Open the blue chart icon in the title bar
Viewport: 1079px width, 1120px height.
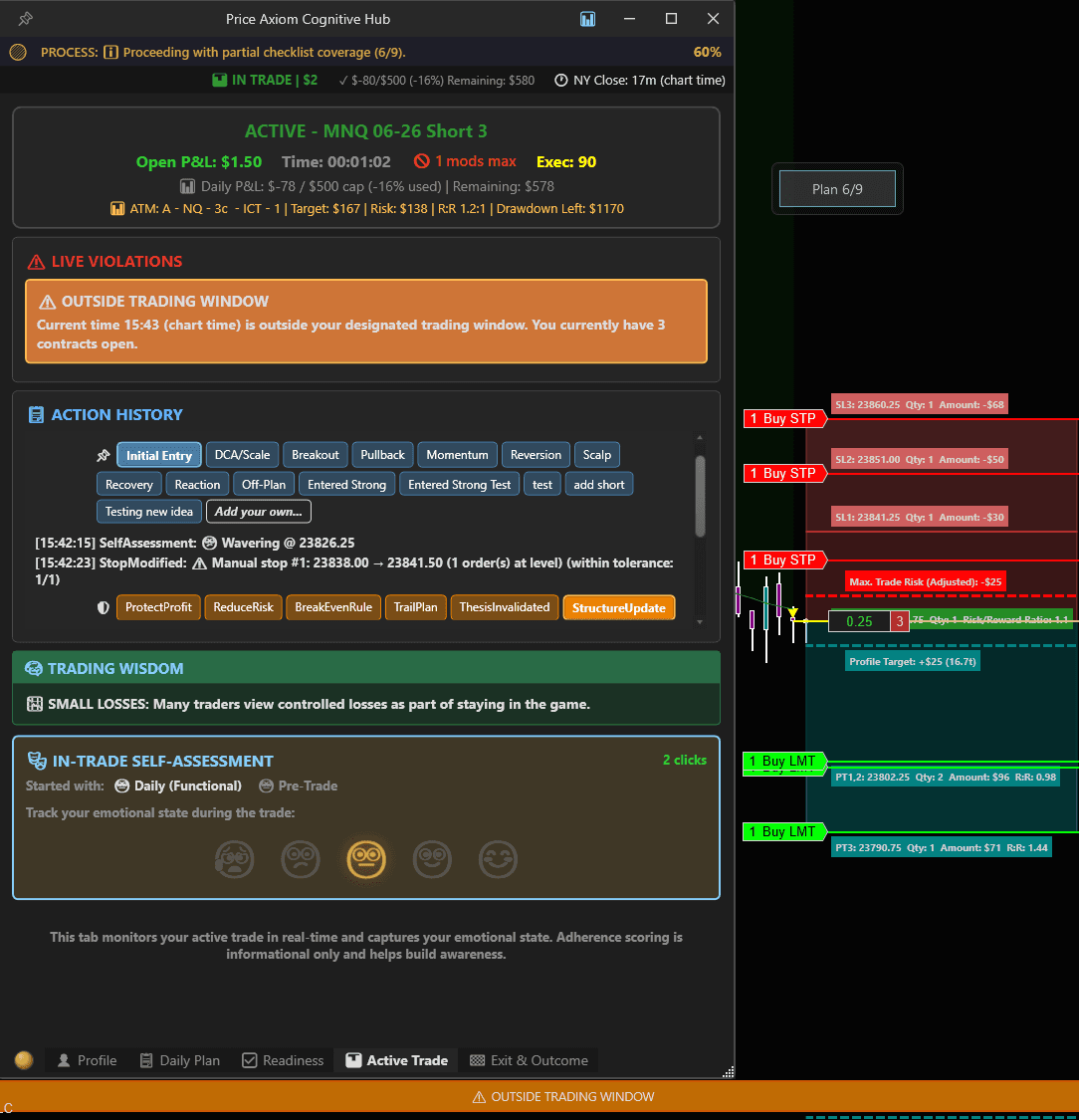587,18
